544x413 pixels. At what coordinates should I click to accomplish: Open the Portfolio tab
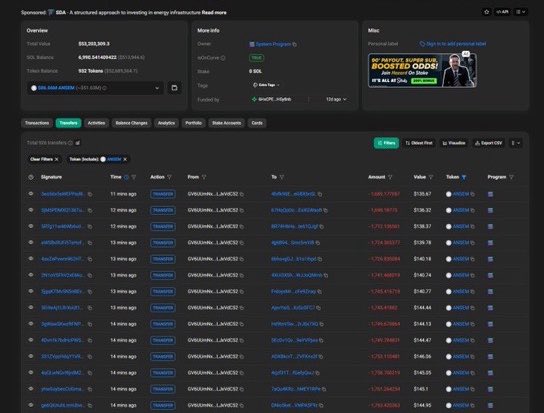pyautogui.click(x=193, y=123)
